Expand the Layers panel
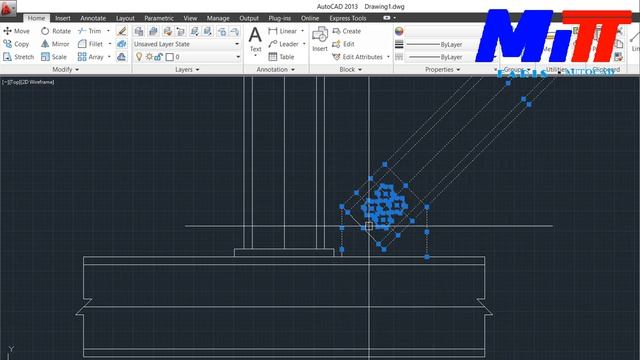 187,69
